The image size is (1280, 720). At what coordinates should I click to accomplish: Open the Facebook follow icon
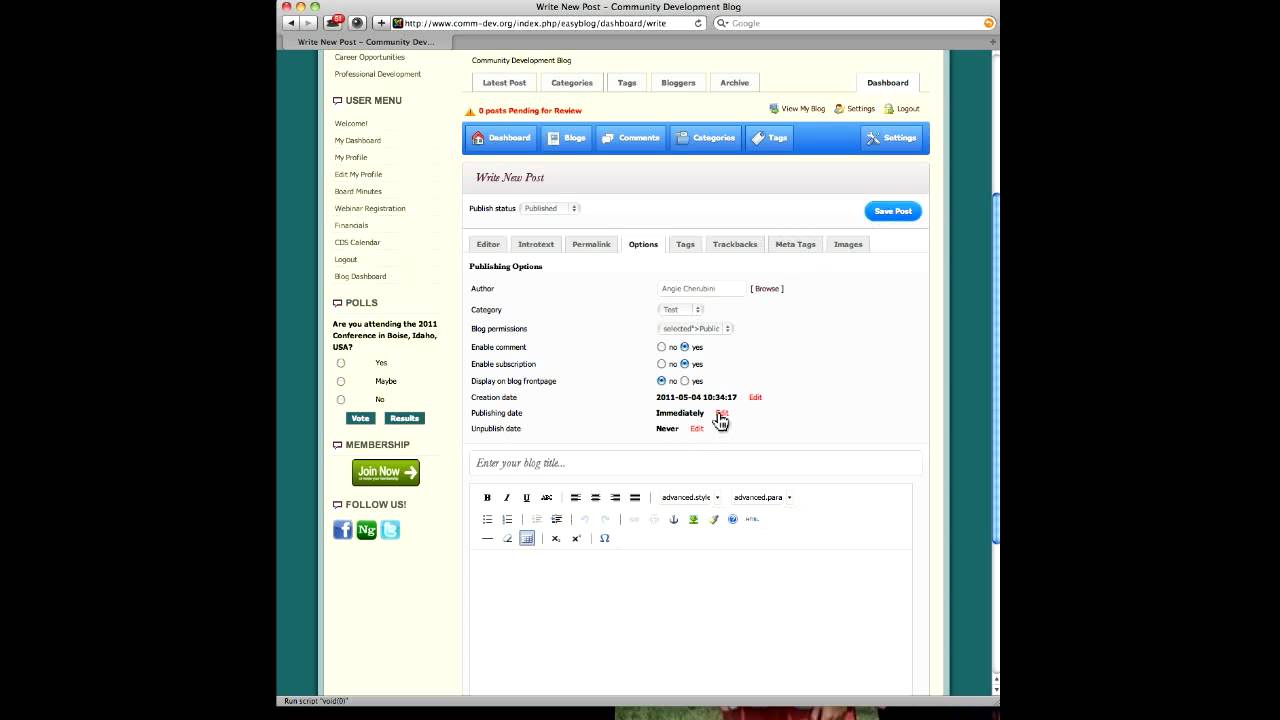[343, 530]
